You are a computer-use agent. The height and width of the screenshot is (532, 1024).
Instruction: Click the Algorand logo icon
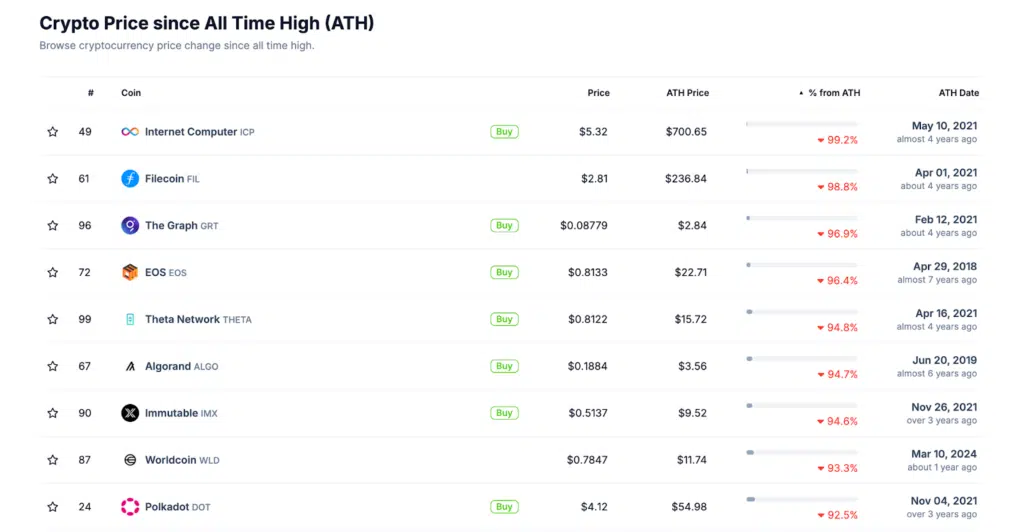130,366
